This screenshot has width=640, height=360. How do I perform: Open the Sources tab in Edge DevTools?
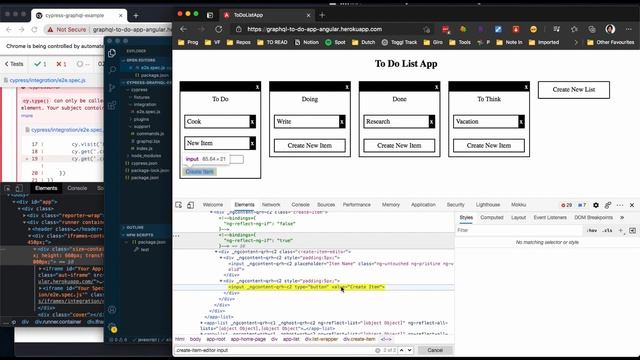tap(326, 205)
